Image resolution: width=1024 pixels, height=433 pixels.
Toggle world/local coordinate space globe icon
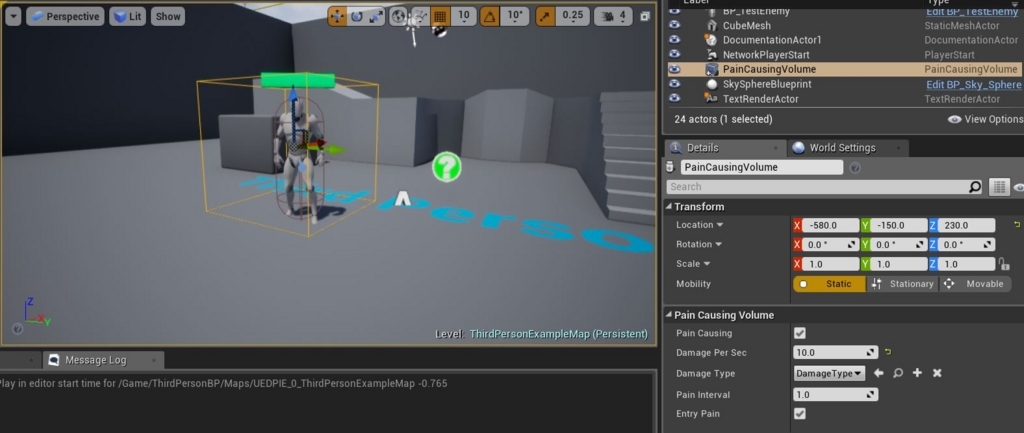(x=398, y=16)
